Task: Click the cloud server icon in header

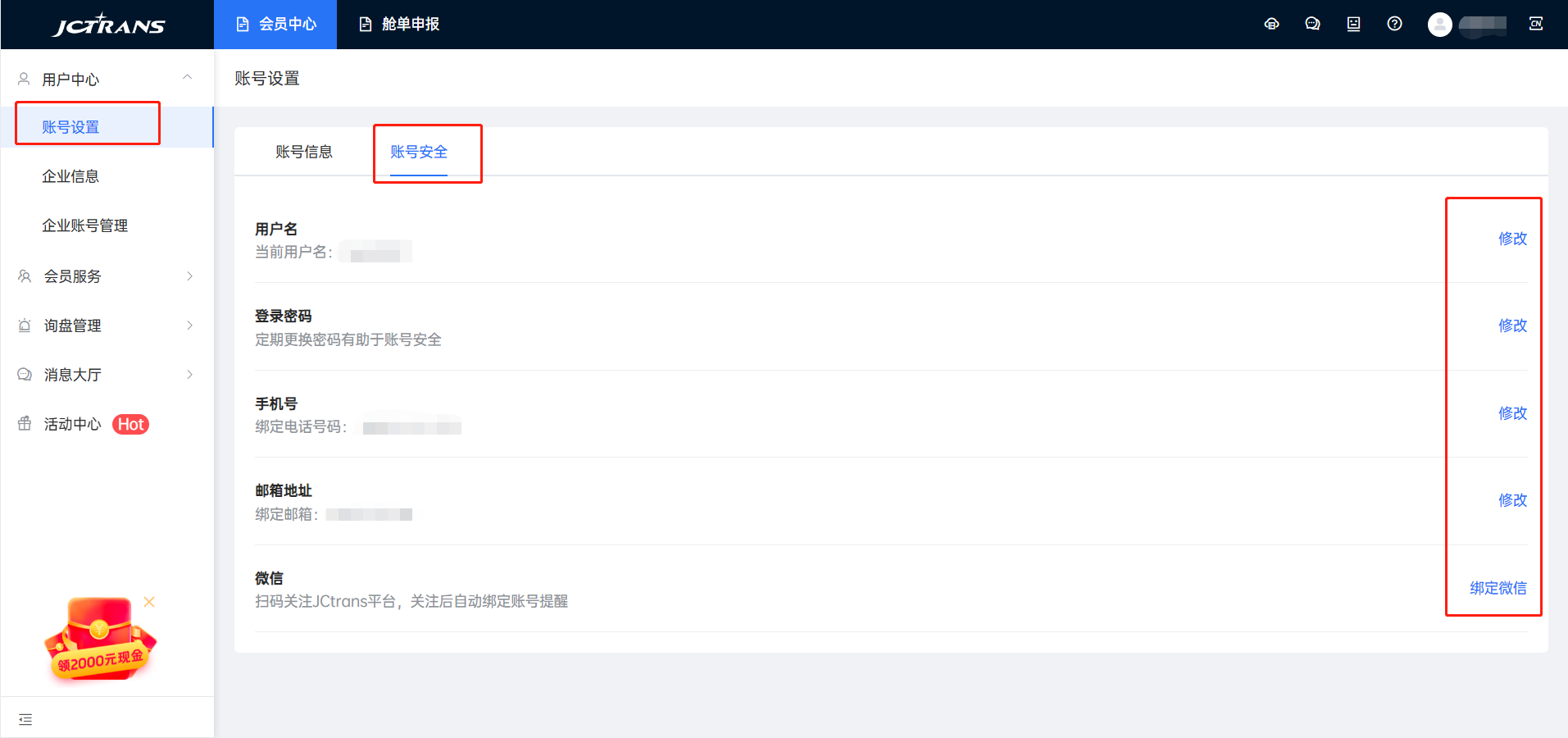Action: (x=1271, y=25)
